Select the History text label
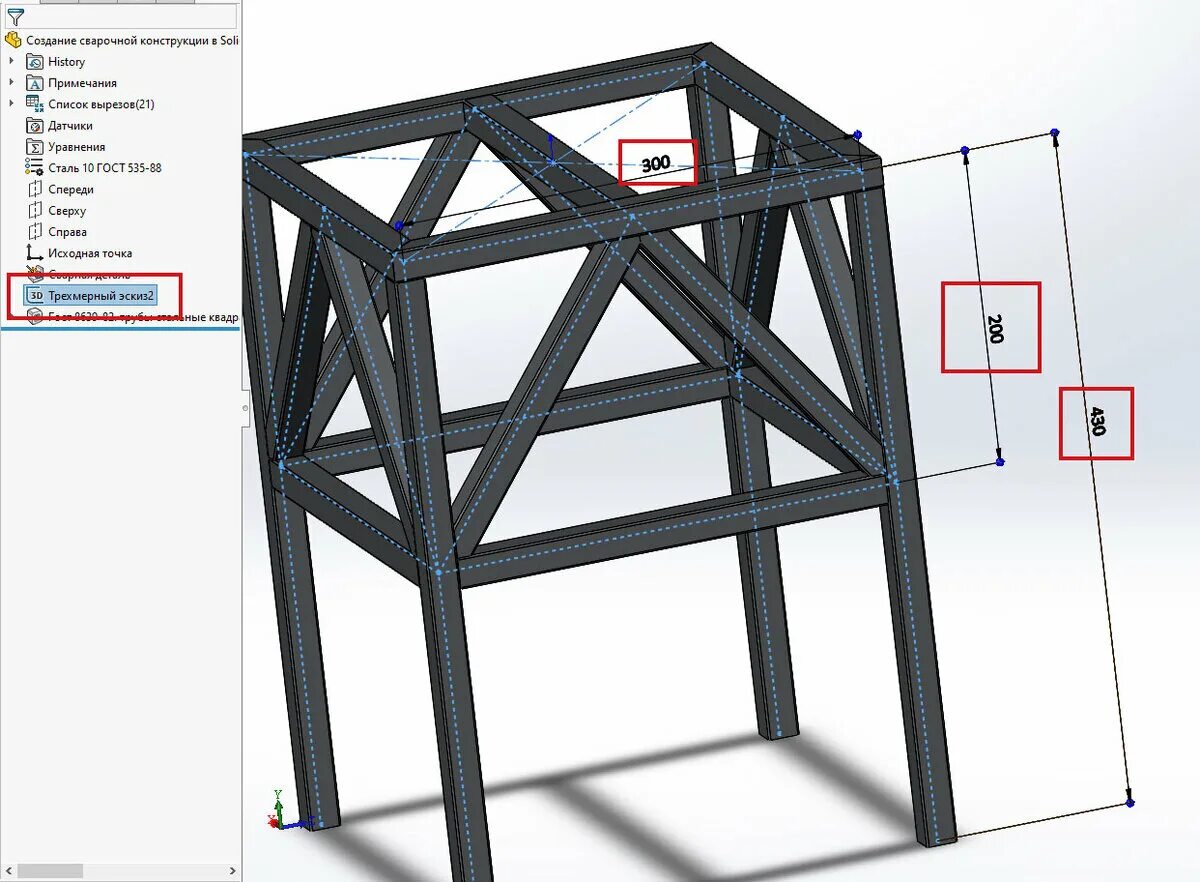 point(67,62)
